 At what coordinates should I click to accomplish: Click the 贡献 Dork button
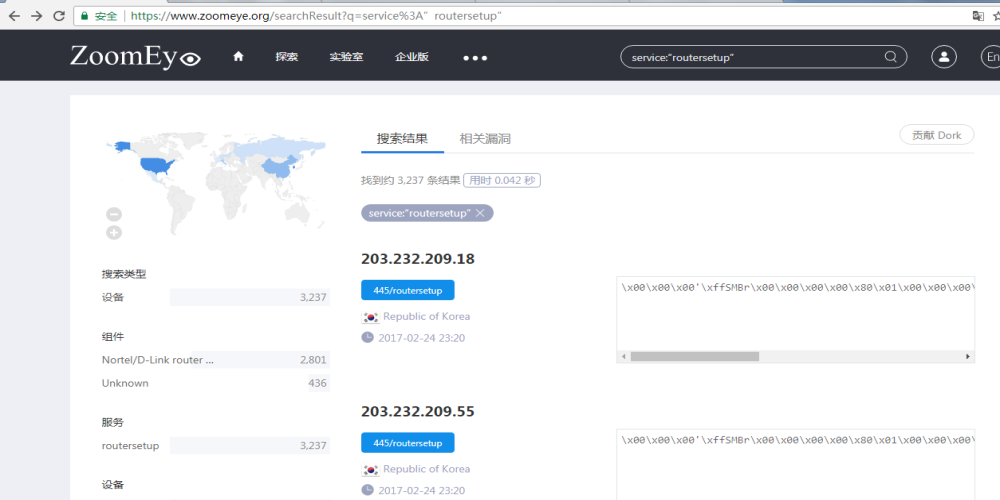click(x=937, y=135)
